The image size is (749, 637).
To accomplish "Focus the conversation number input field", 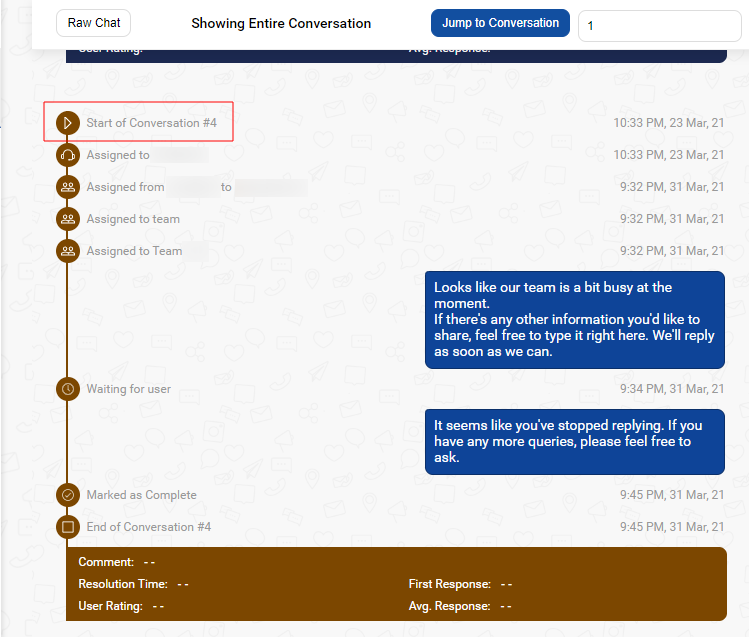I will [x=660, y=26].
